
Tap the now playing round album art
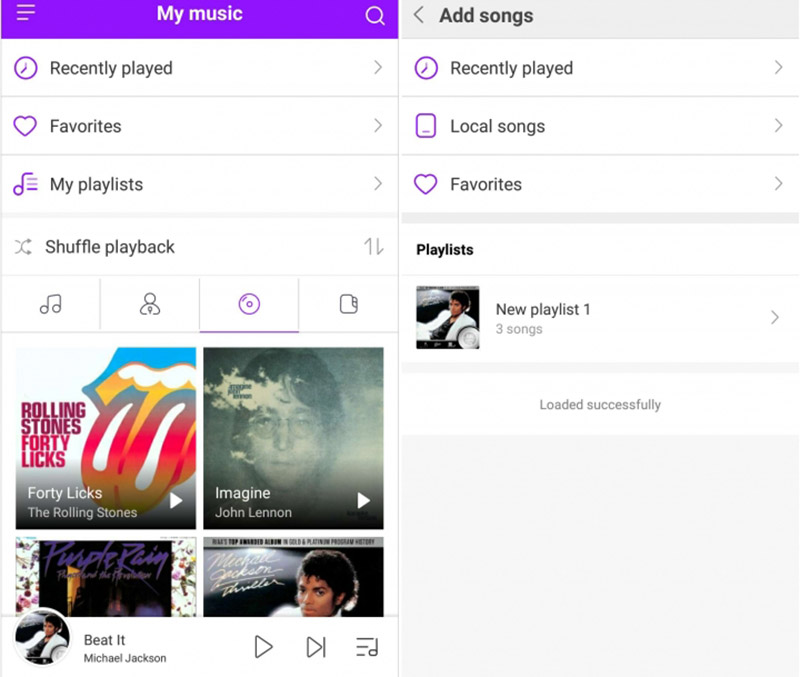pyautogui.click(x=42, y=638)
